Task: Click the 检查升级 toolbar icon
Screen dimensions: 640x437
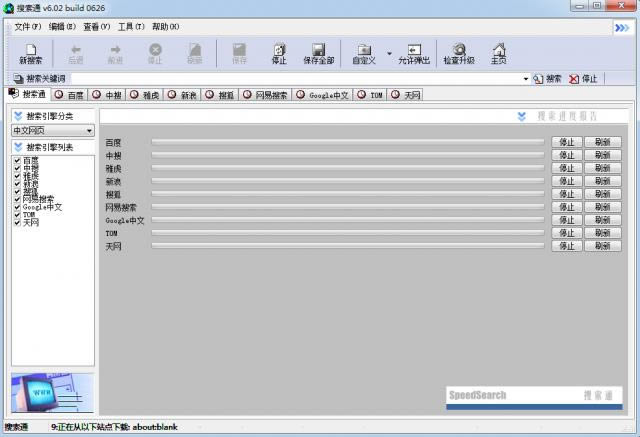Action: tap(459, 50)
